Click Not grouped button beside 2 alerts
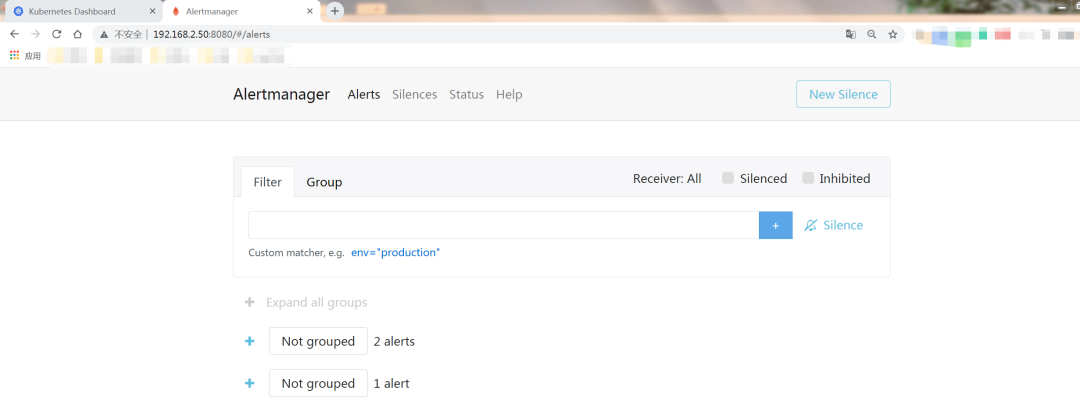 pyautogui.click(x=318, y=341)
